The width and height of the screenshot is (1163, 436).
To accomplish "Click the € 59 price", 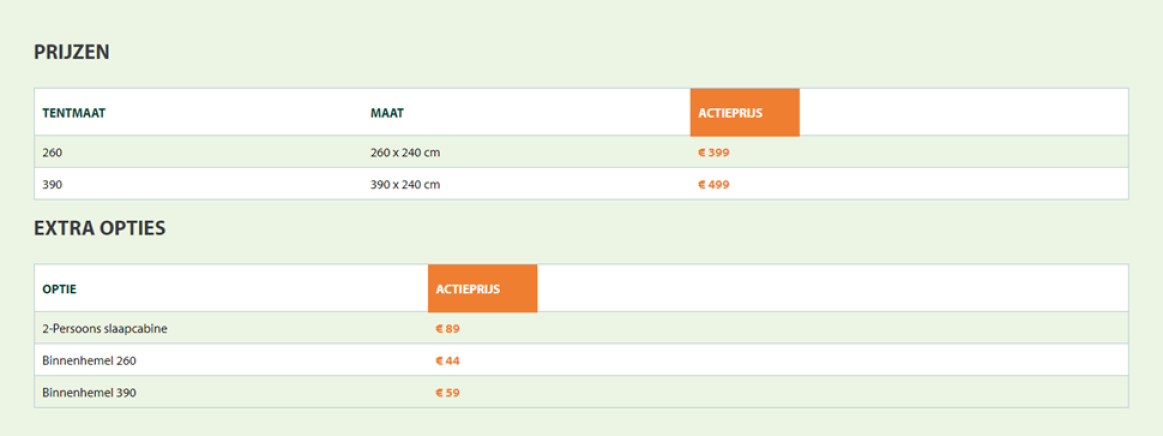I will 448,393.
